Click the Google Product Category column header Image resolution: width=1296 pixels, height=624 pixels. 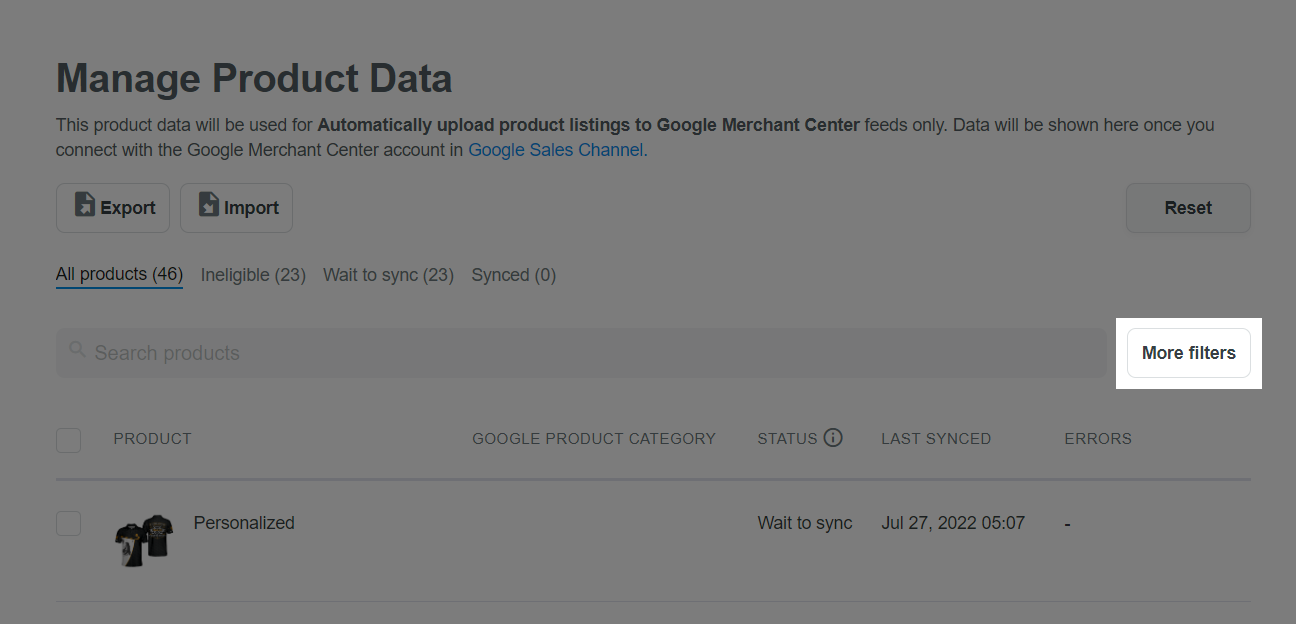pyautogui.click(x=594, y=438)
